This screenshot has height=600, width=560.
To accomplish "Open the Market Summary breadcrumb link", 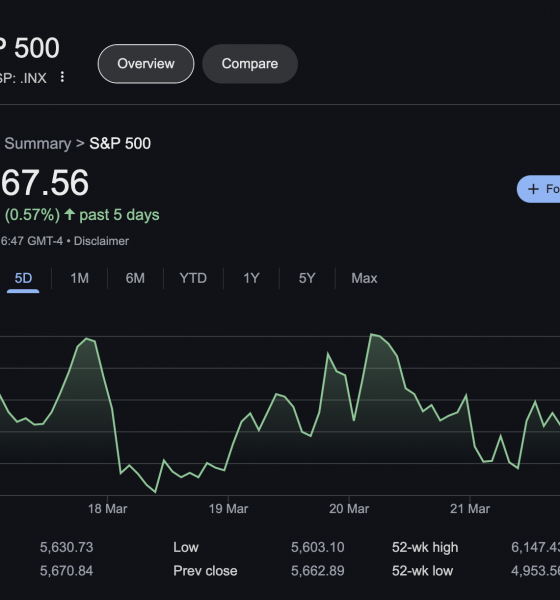I will click(37, 143).
